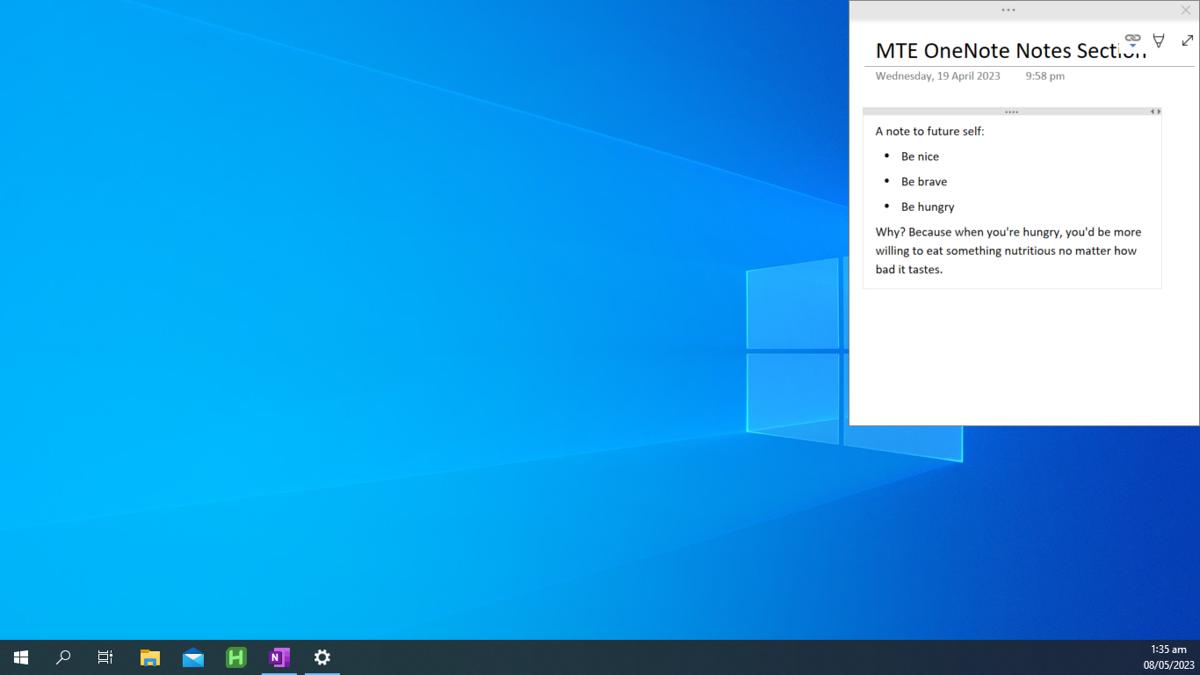This screenshot has height=675, width=1200.
Task: Open File Explorer from the taskbar
Action: pos(150,657)
